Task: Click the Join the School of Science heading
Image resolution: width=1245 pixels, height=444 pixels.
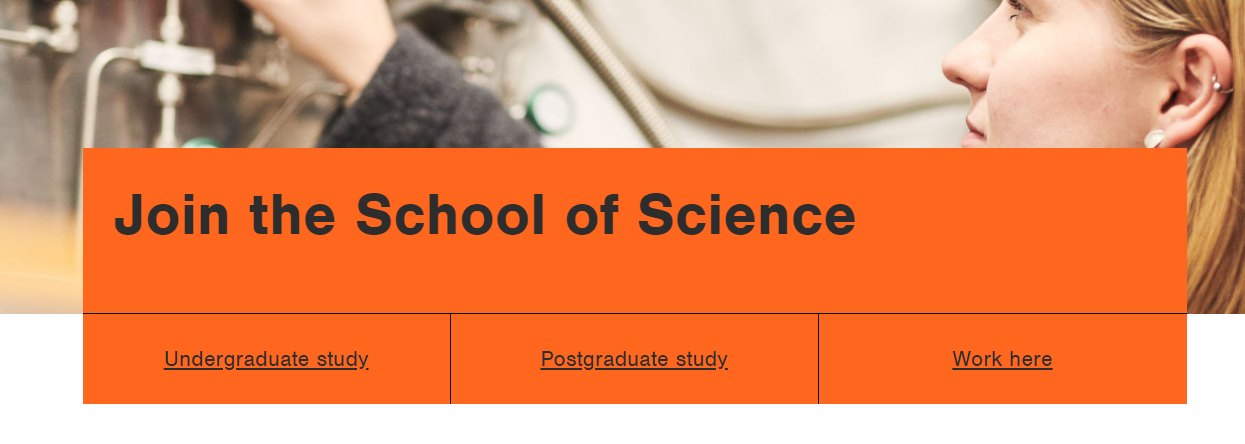Action: (485, 214)
